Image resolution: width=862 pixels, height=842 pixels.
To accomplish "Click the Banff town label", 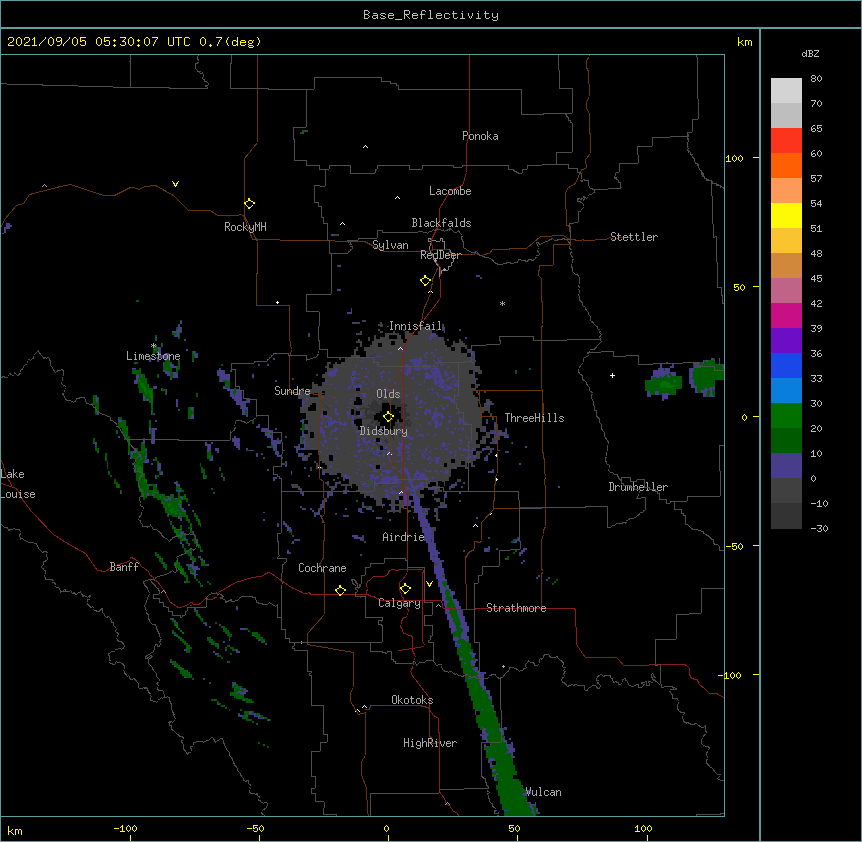I will 124,567.
